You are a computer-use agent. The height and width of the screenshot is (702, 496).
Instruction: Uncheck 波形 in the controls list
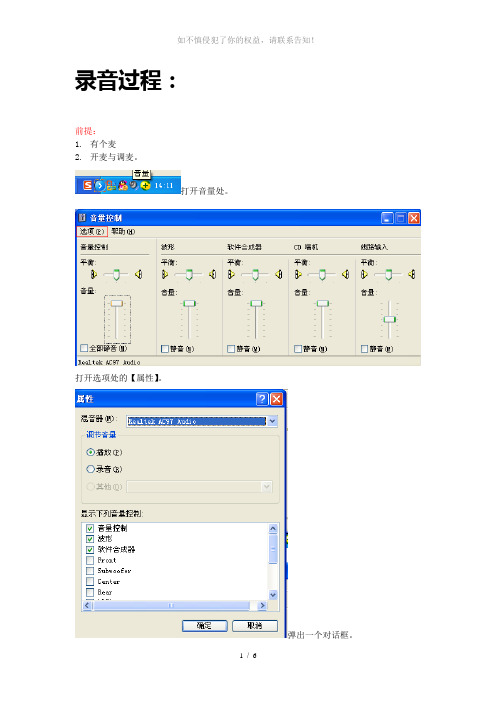coord(90,539)
